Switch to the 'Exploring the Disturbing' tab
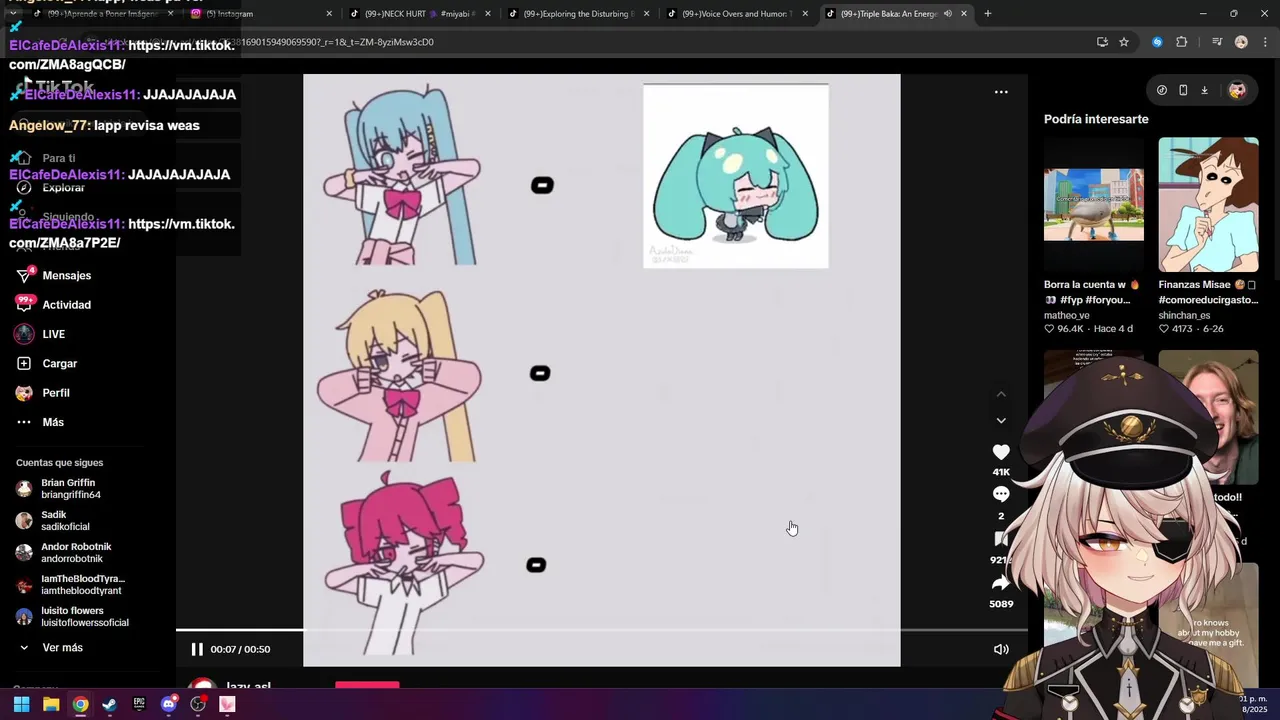This screenshot has height=720, width=1280. click(578, 14)
